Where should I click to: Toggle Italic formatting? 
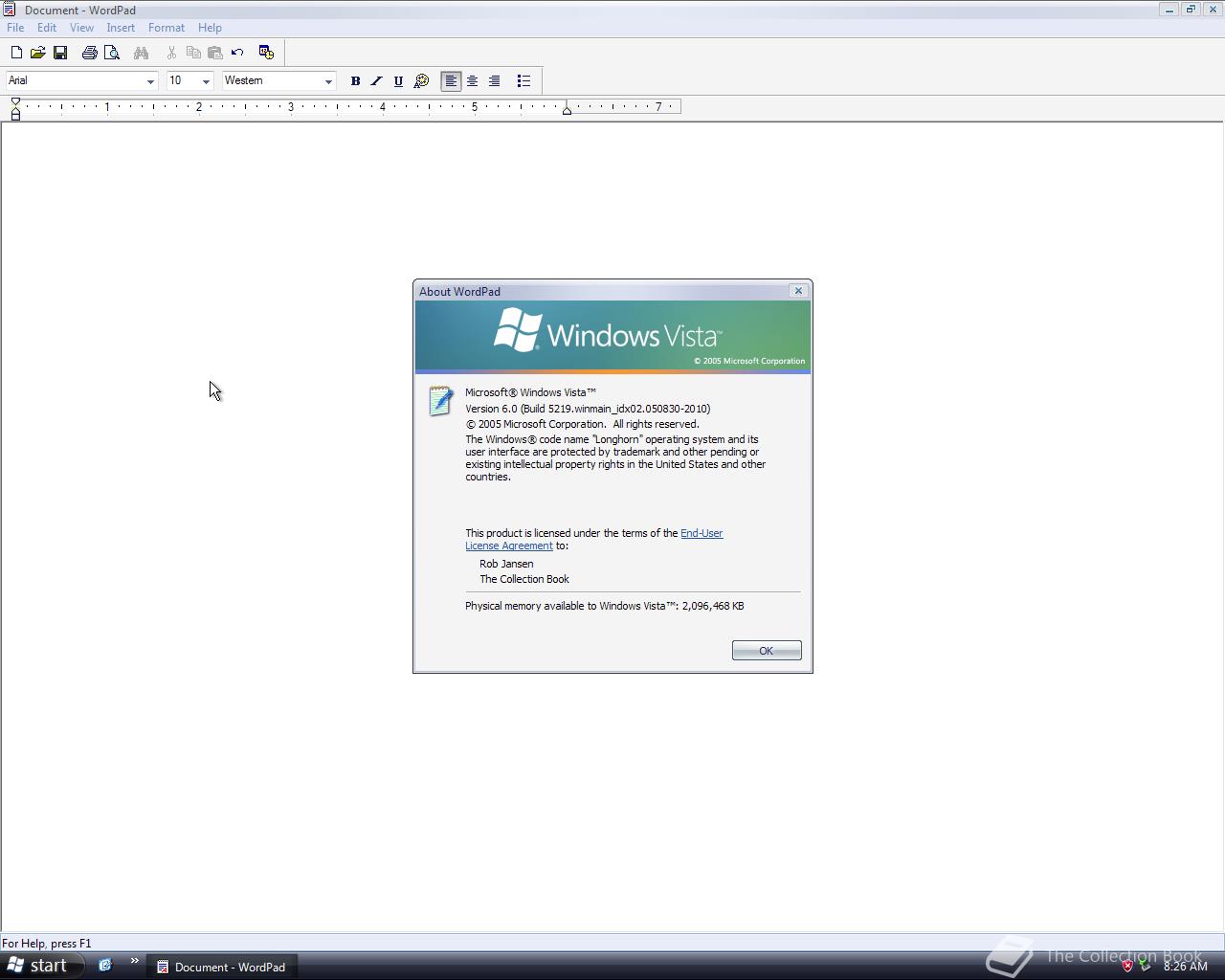tap(376, 81)
